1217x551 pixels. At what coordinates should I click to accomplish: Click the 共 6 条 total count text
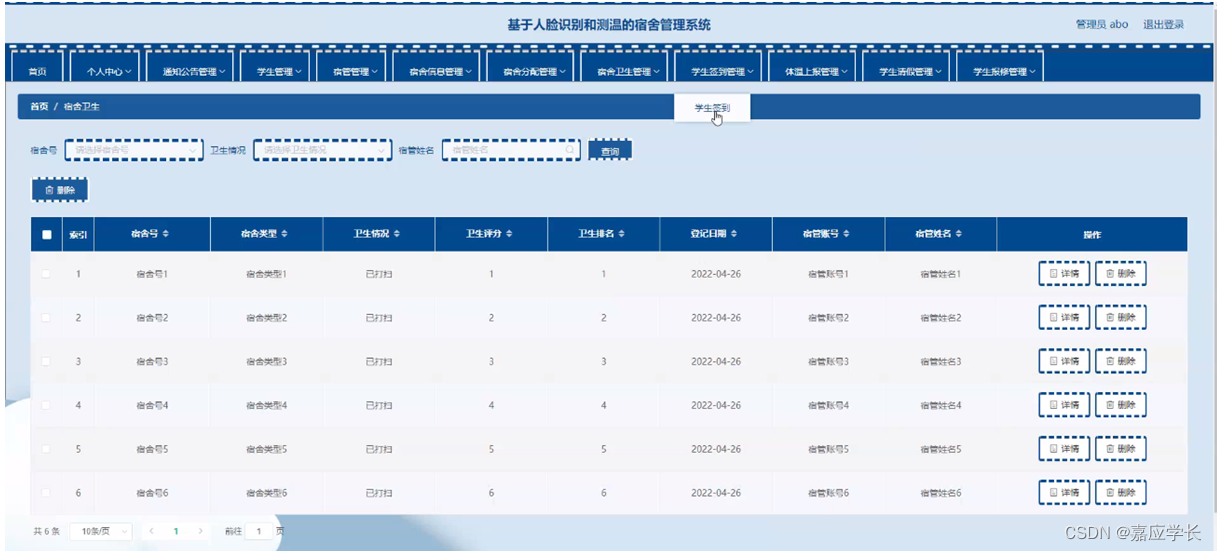coord(47,531)
